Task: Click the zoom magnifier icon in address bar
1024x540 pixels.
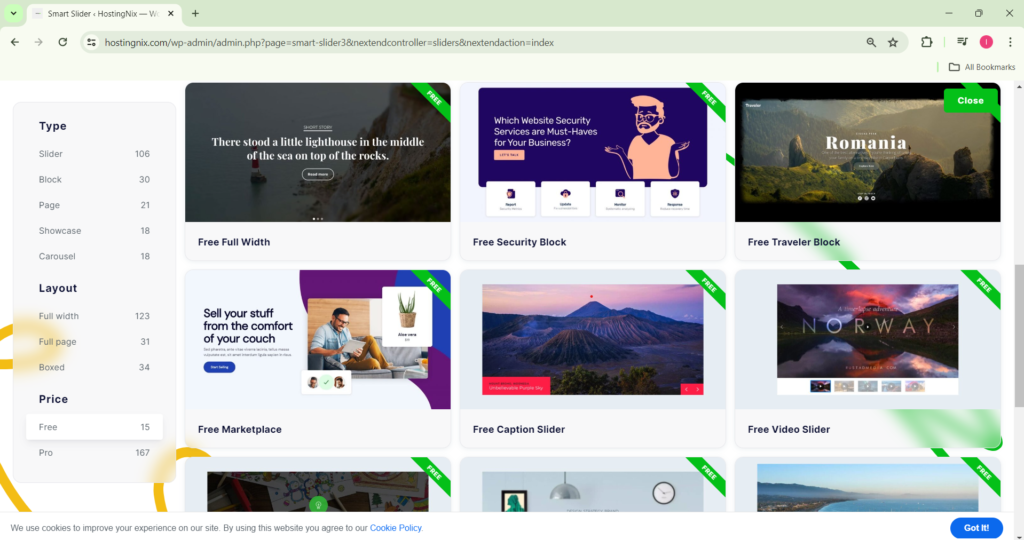Action: click(871, 42)
